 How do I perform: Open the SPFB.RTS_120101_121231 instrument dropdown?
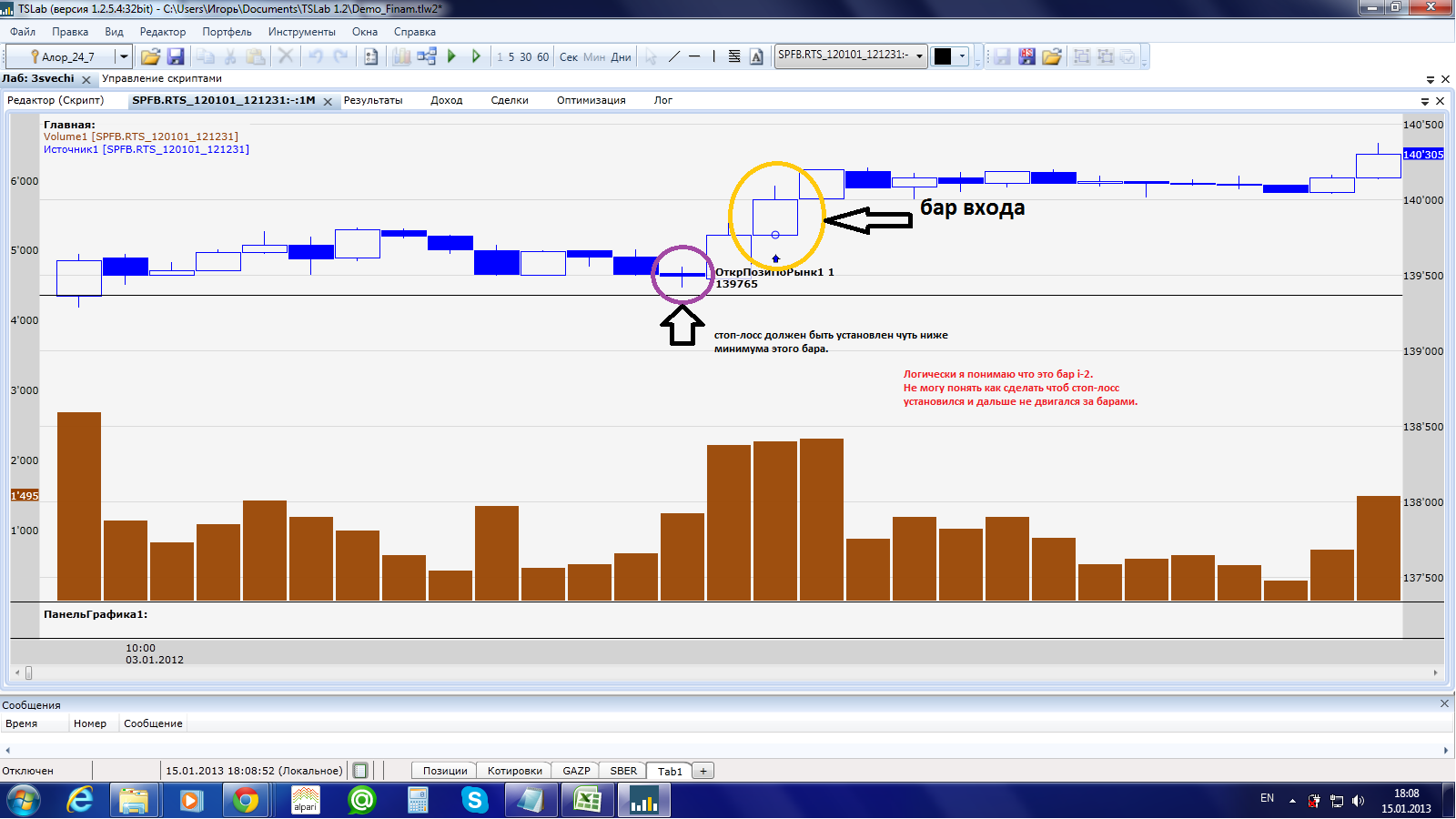[x=919, y=56]
